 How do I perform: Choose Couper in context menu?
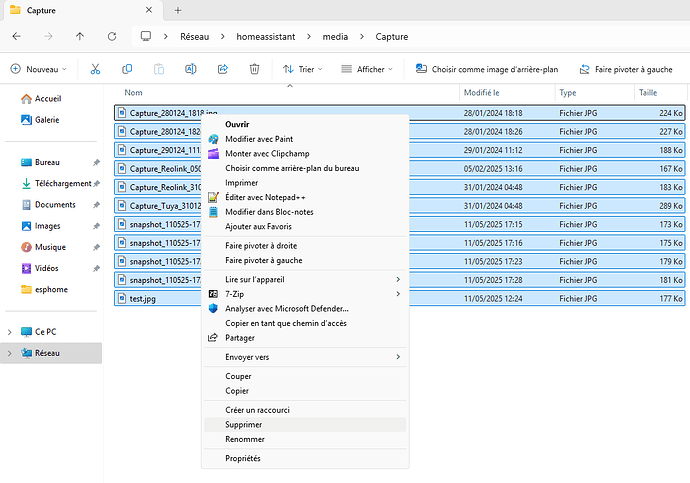click(x=305, y=376)
